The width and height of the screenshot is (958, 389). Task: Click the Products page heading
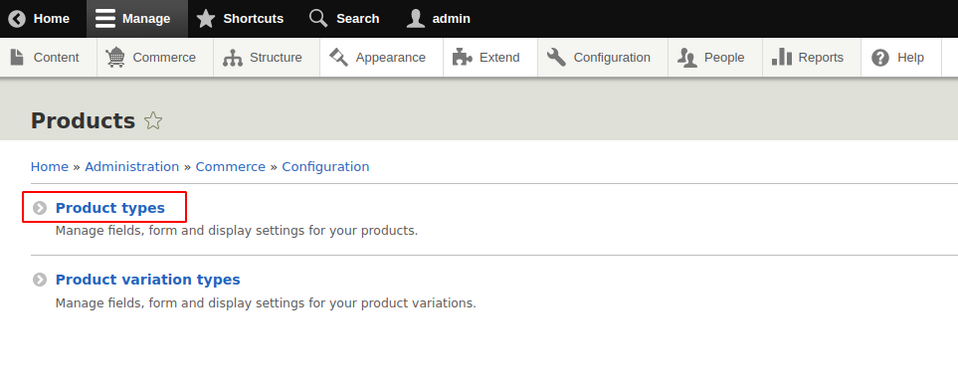click(x=82, y=121)
